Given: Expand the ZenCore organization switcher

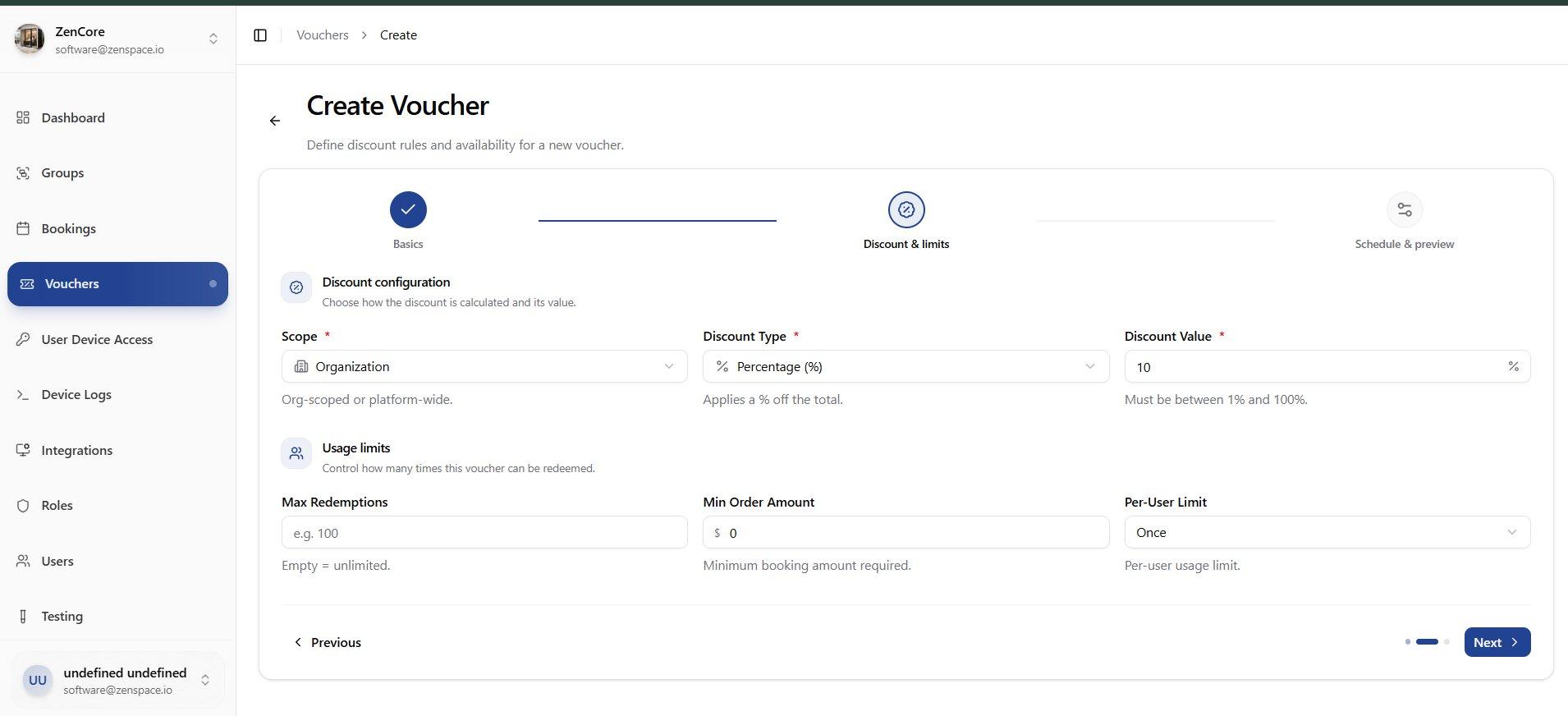Looking at the screenshot, I should tap(213, 39).
